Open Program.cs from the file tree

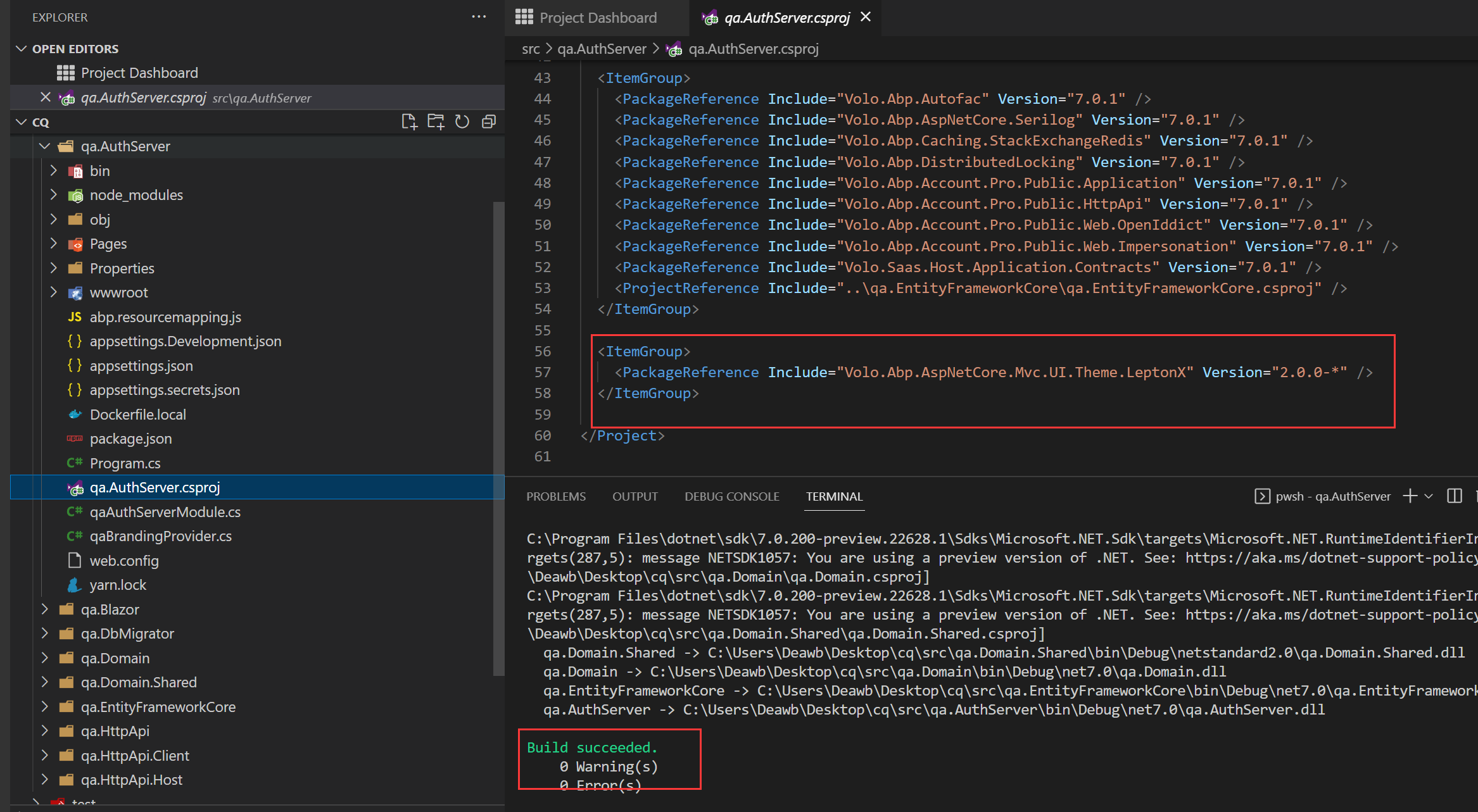[x=125, y=463]
